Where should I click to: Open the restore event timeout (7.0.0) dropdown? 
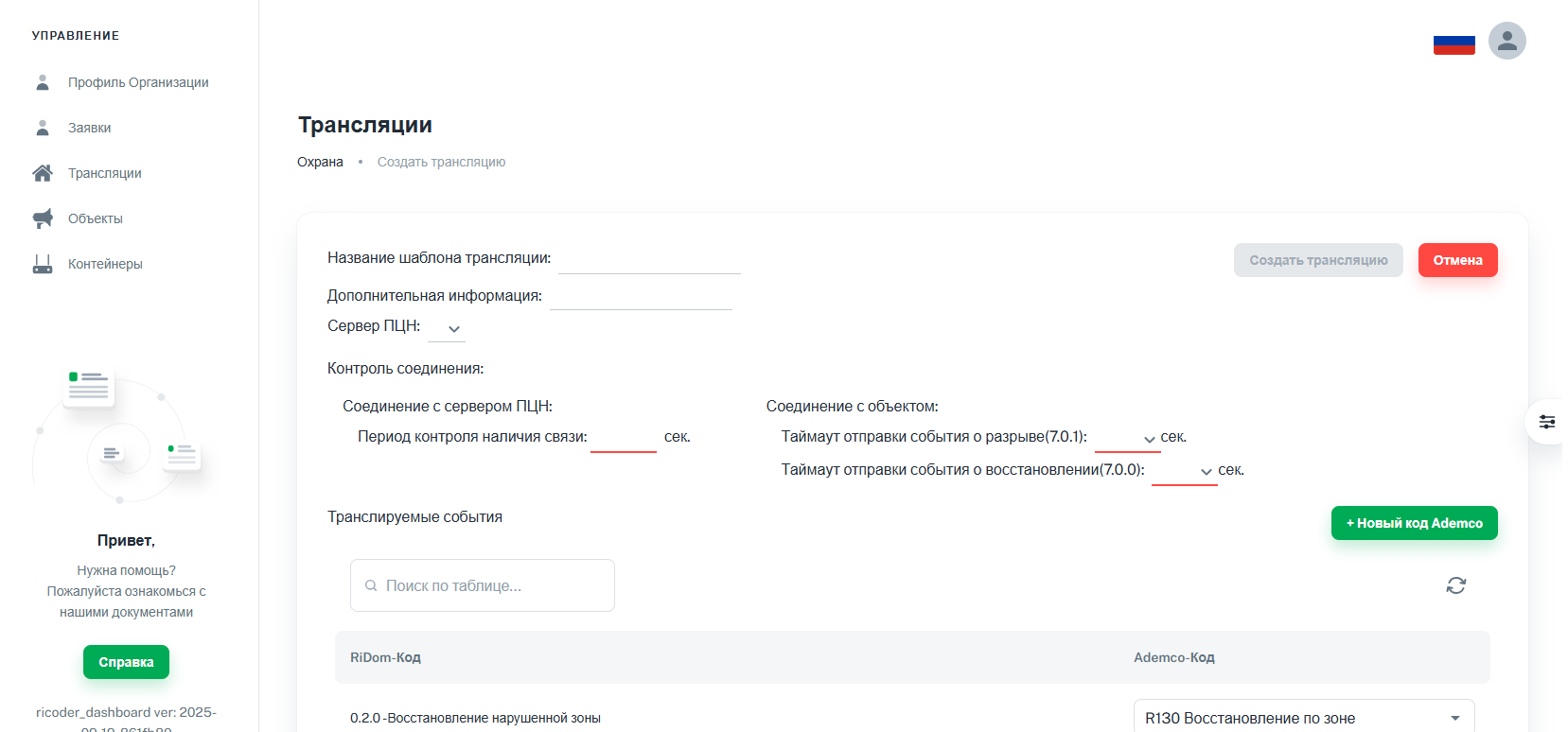tap(1185, 471)
